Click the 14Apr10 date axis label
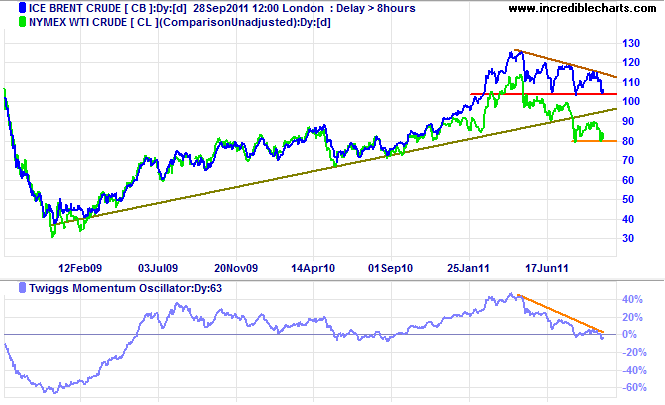This screenshot has height=405, width=665. [x=313, y=268]
